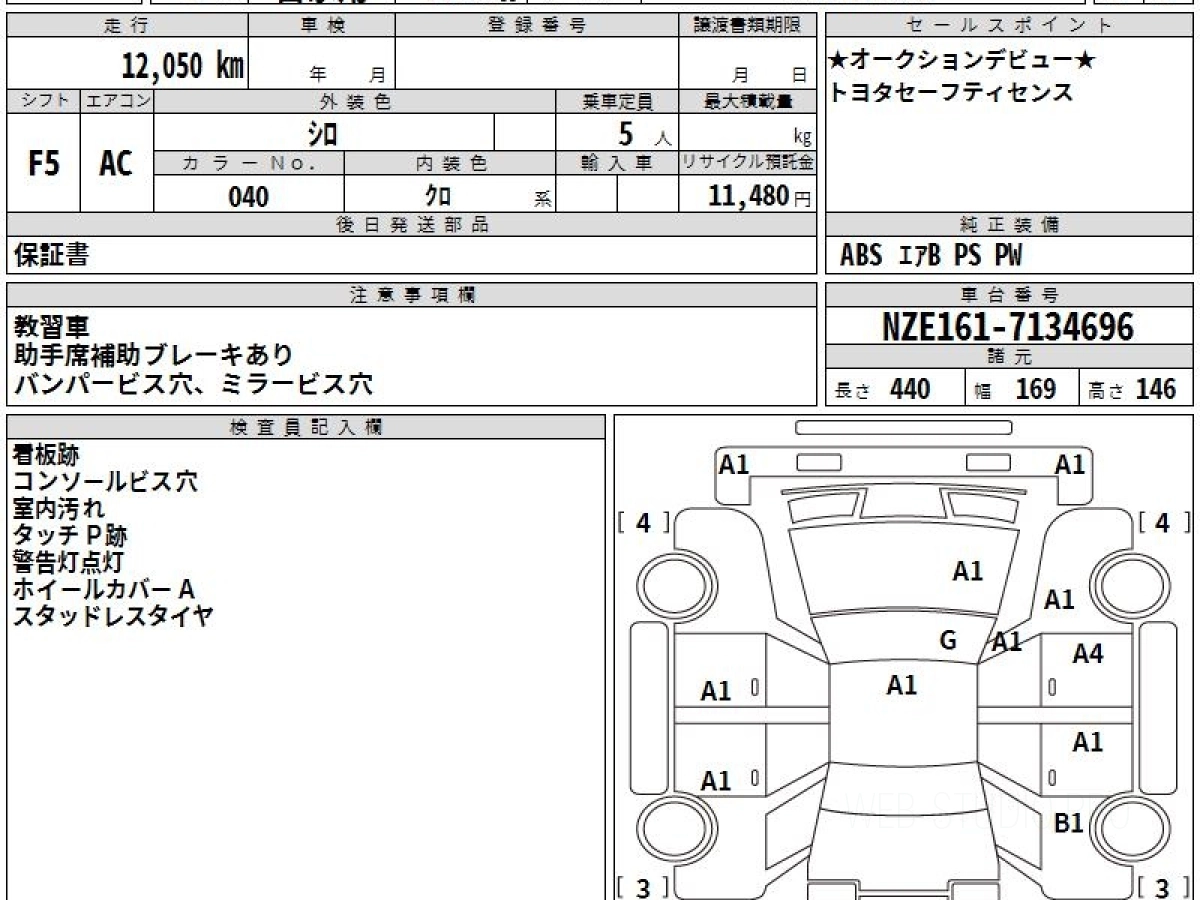This screenshot has width=1200, height=900.
Task: Click chassis number NZE161-7134696
Action: [1009, 327]
